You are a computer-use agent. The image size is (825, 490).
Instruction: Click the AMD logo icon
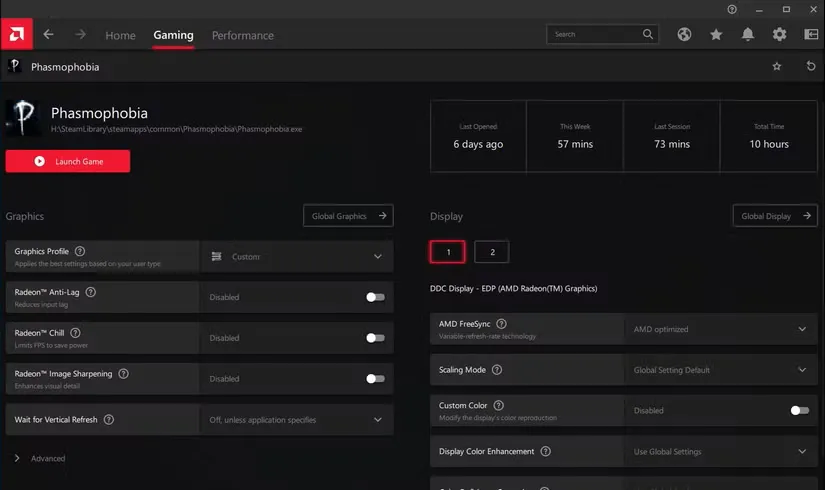(x=16, y=34)
